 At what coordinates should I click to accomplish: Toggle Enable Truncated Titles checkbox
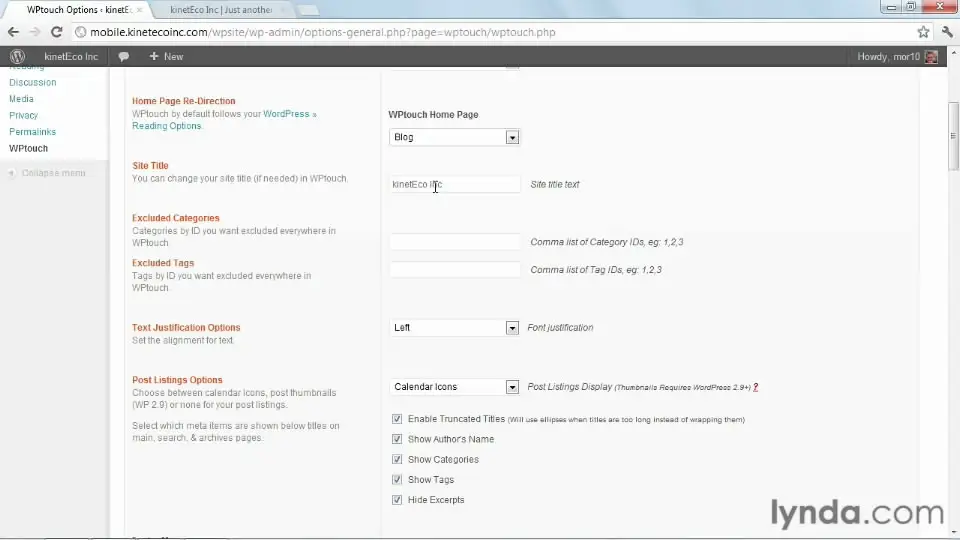pos(397,419)
